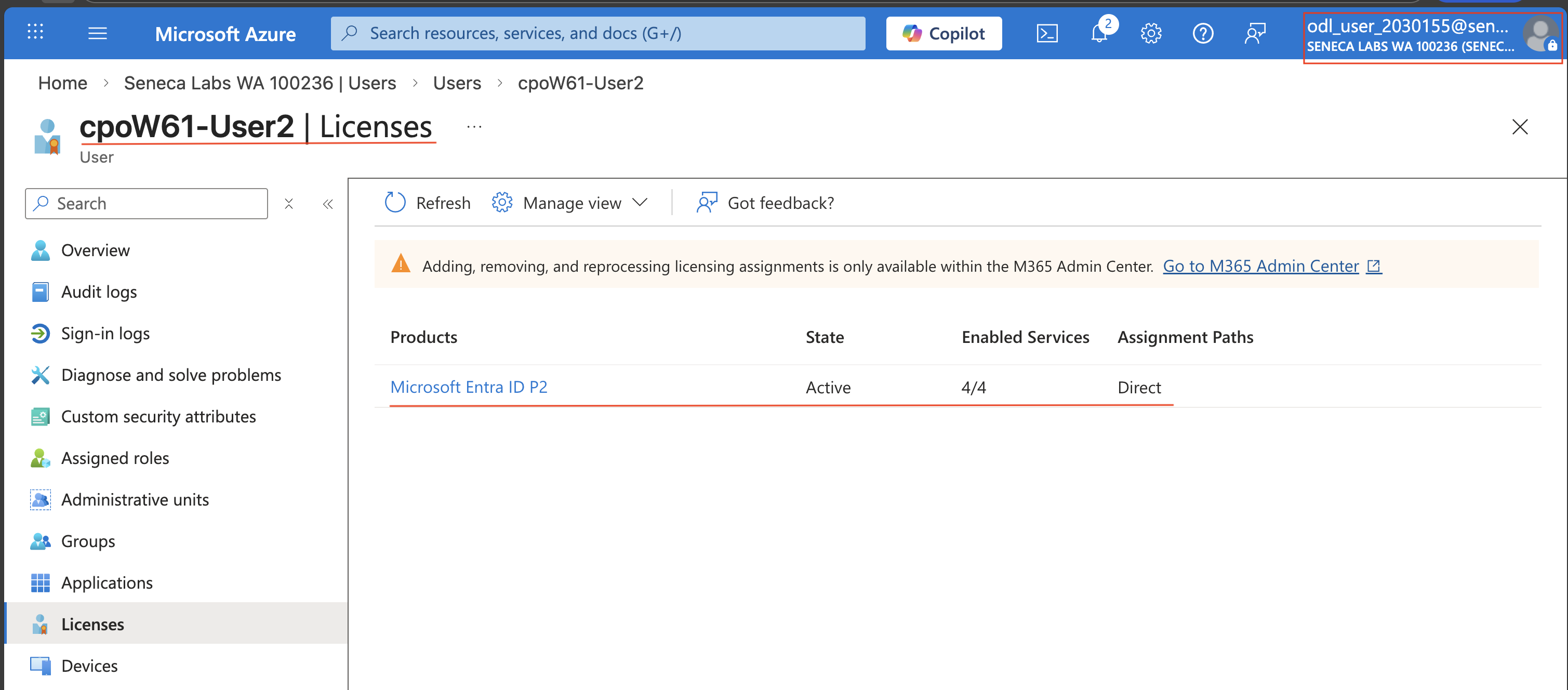This screenshot has height=690, width=1568.
Task: Click the Administrative units icon
Action: tap(40, 499)
